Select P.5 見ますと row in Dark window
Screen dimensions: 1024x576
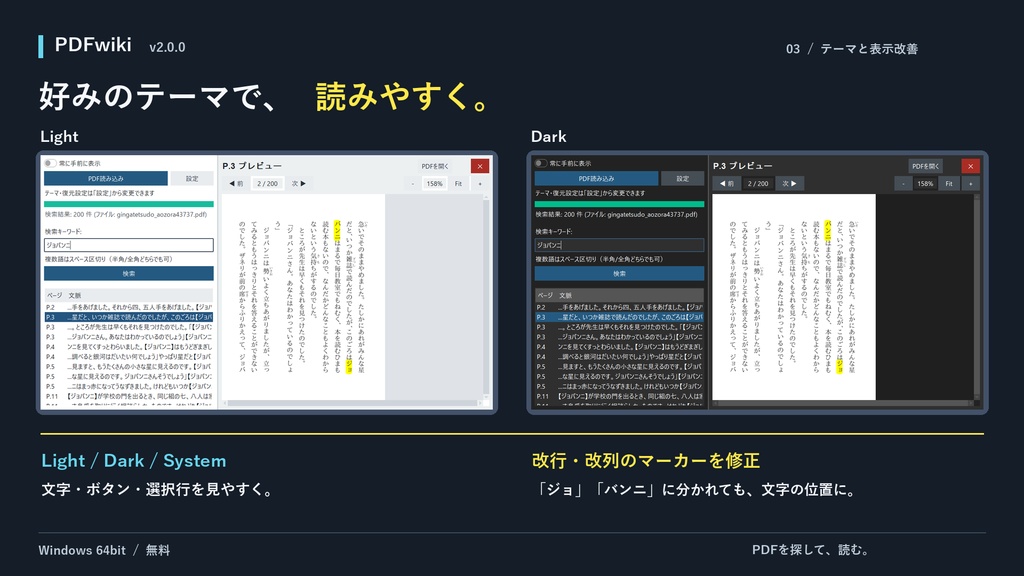click(x=619, y=366)
